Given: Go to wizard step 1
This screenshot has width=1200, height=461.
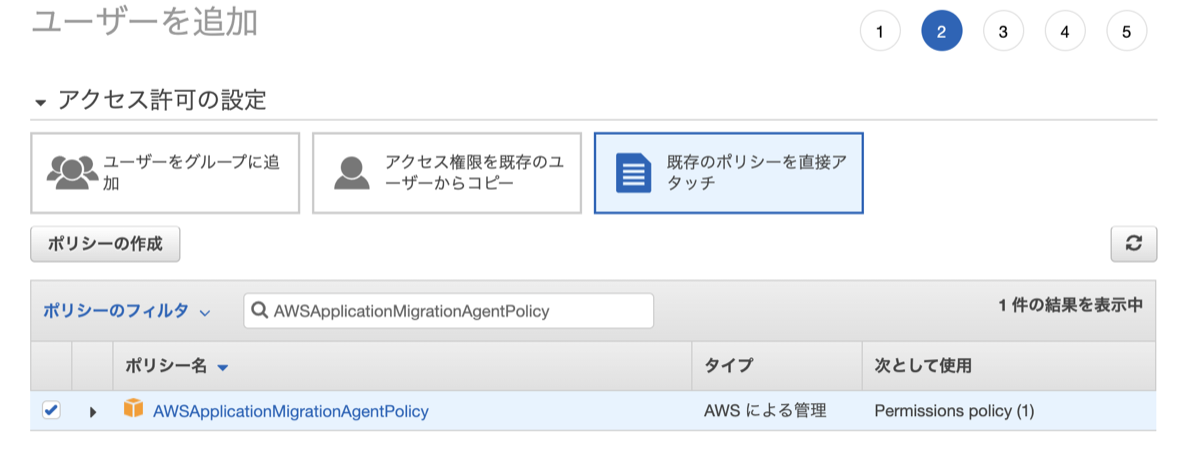Looking at the screenshot, I should (x=880, y=32).
